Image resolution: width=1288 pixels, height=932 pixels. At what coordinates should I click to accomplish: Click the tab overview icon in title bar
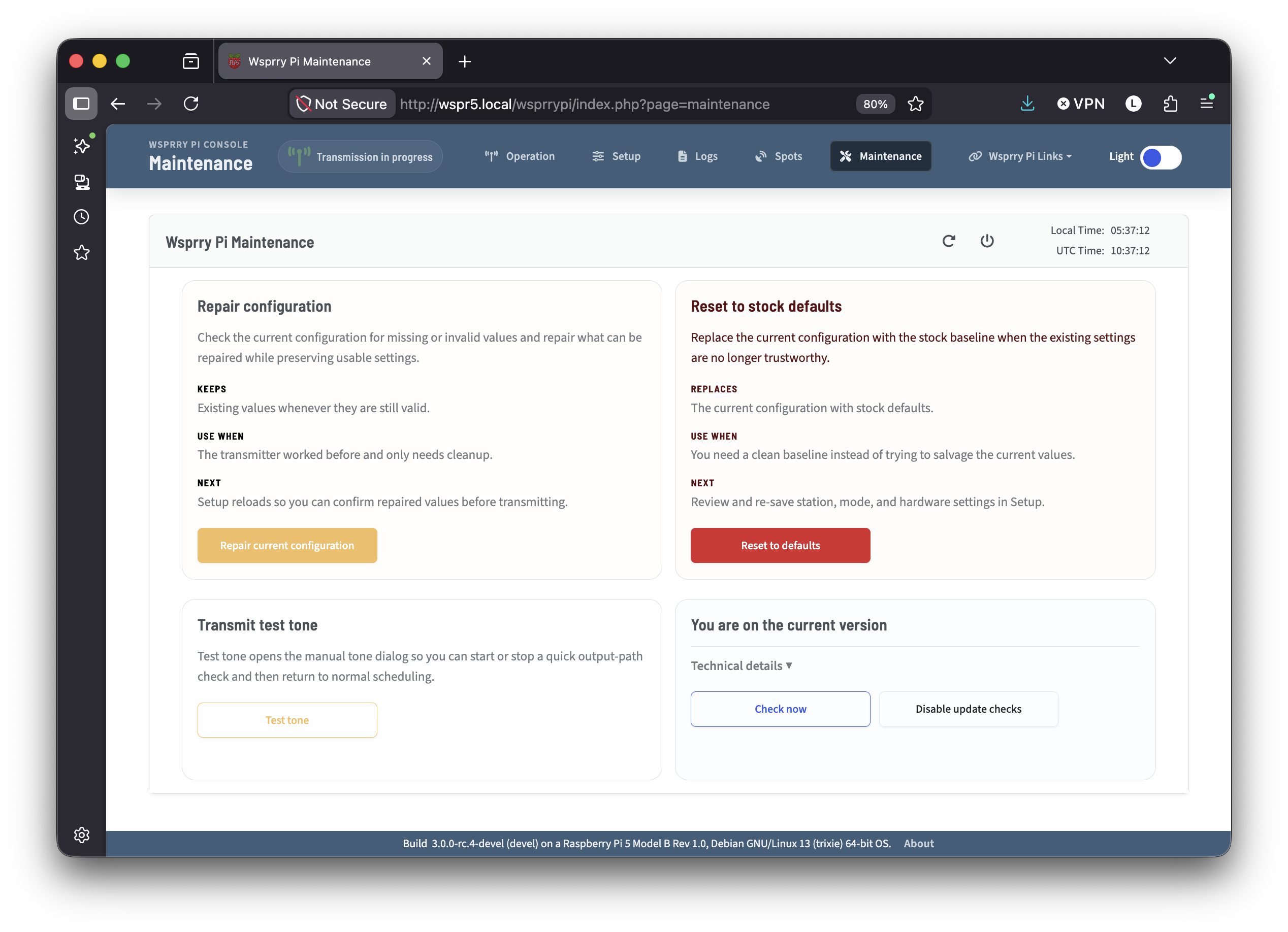pos(191,61)
